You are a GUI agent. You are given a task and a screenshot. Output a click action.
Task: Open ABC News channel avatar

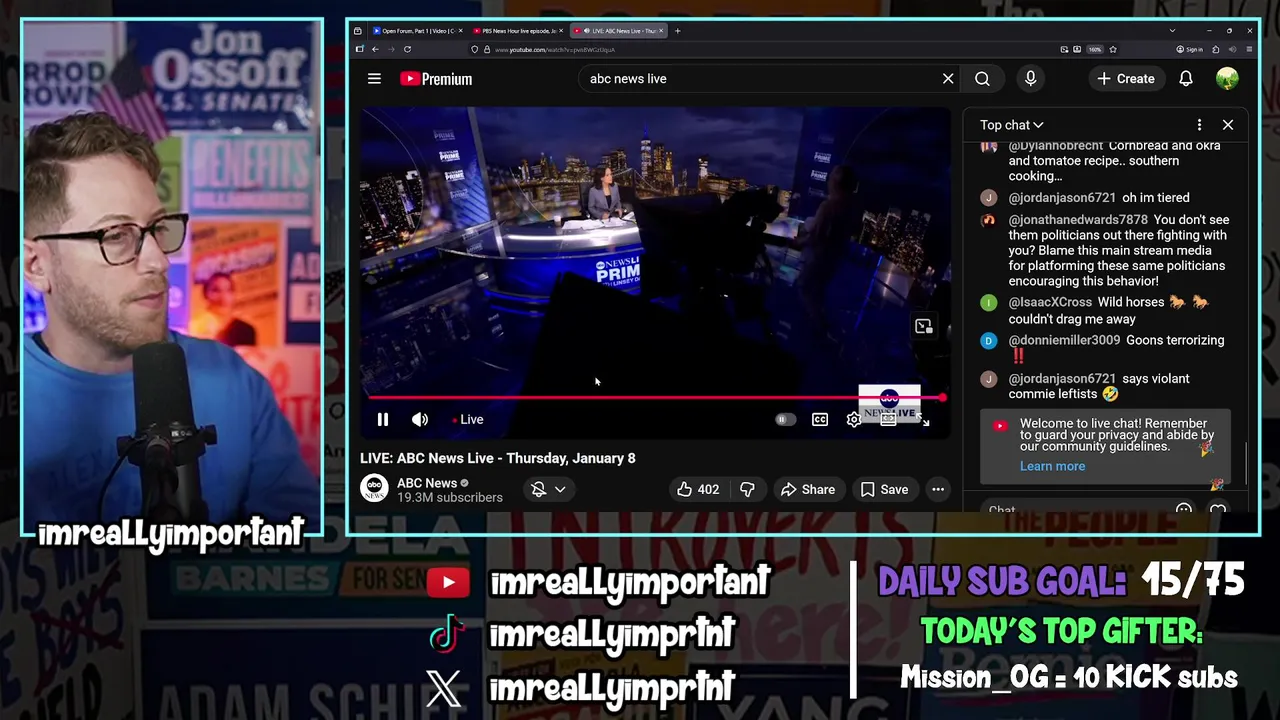pos(374,489)
